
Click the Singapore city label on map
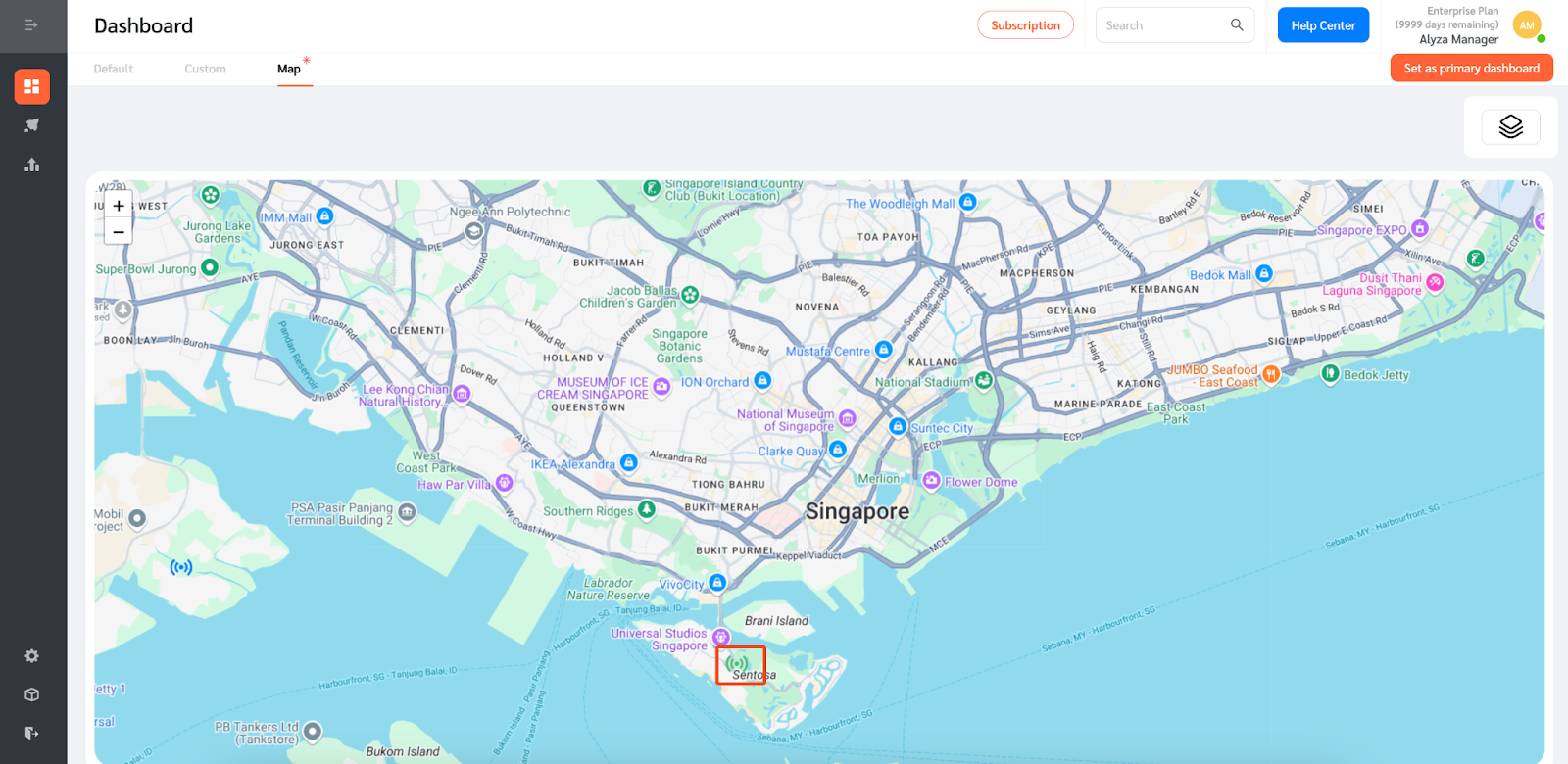[857, 511]
